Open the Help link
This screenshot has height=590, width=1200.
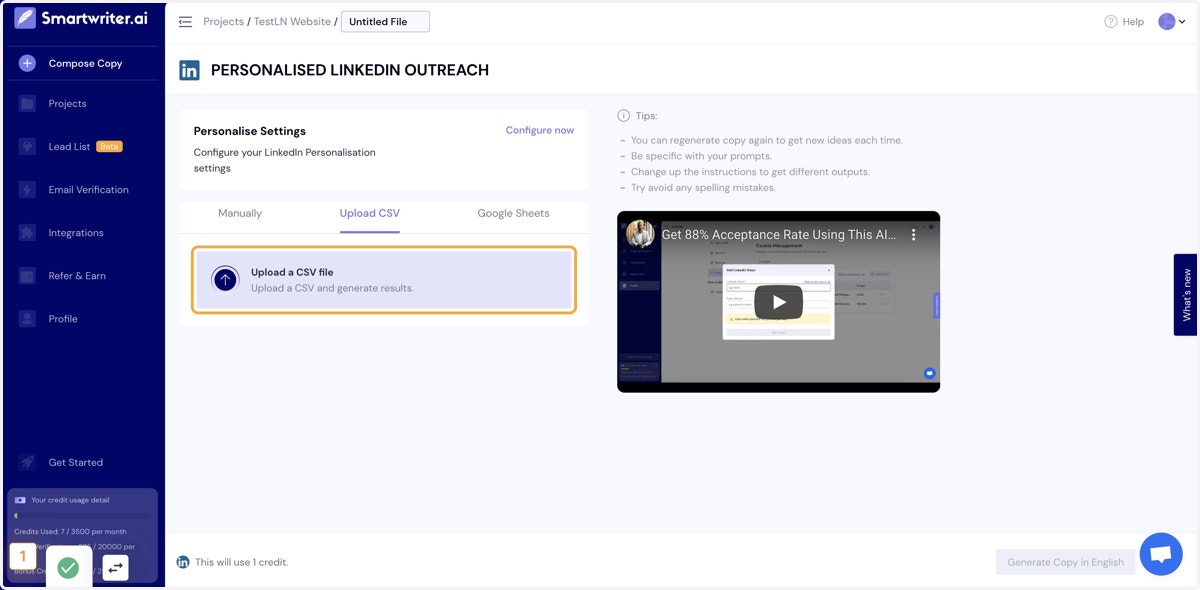[1124, 22]
